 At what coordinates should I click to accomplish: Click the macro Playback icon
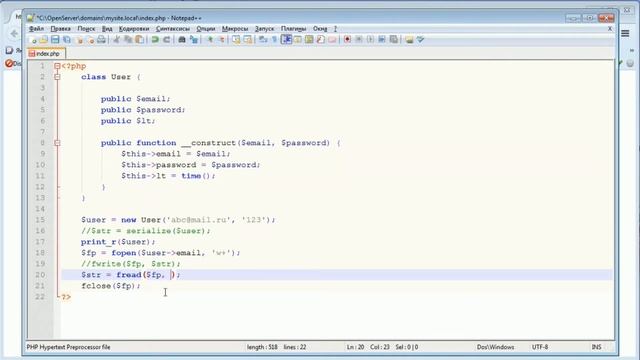[x=370, y=40]
